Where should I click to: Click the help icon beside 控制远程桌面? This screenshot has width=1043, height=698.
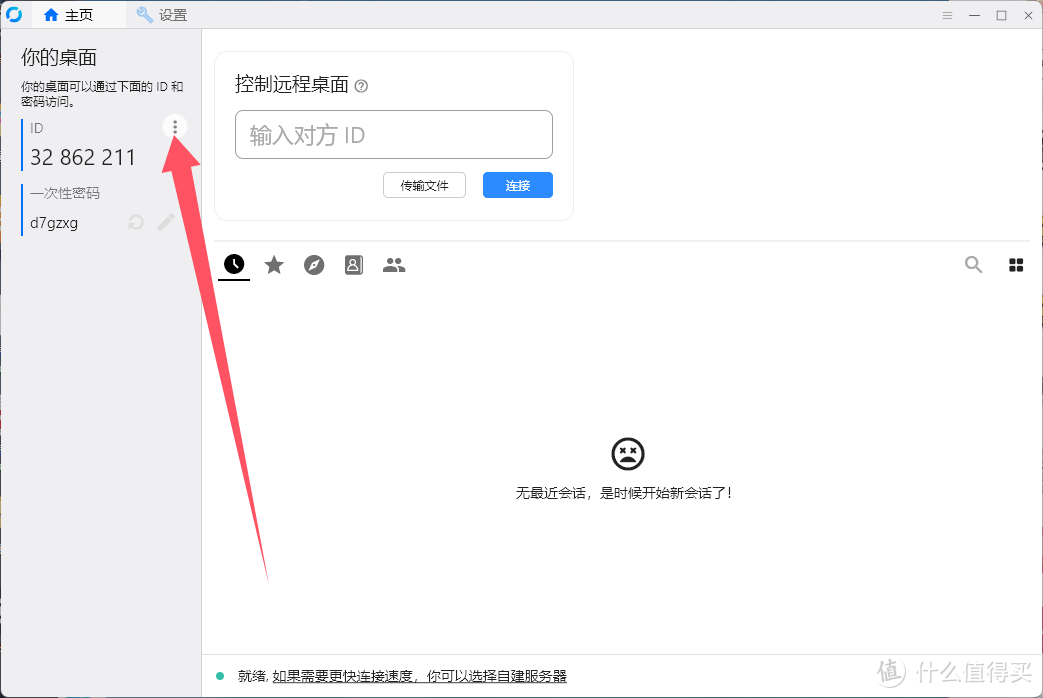[x=359, y=86]
